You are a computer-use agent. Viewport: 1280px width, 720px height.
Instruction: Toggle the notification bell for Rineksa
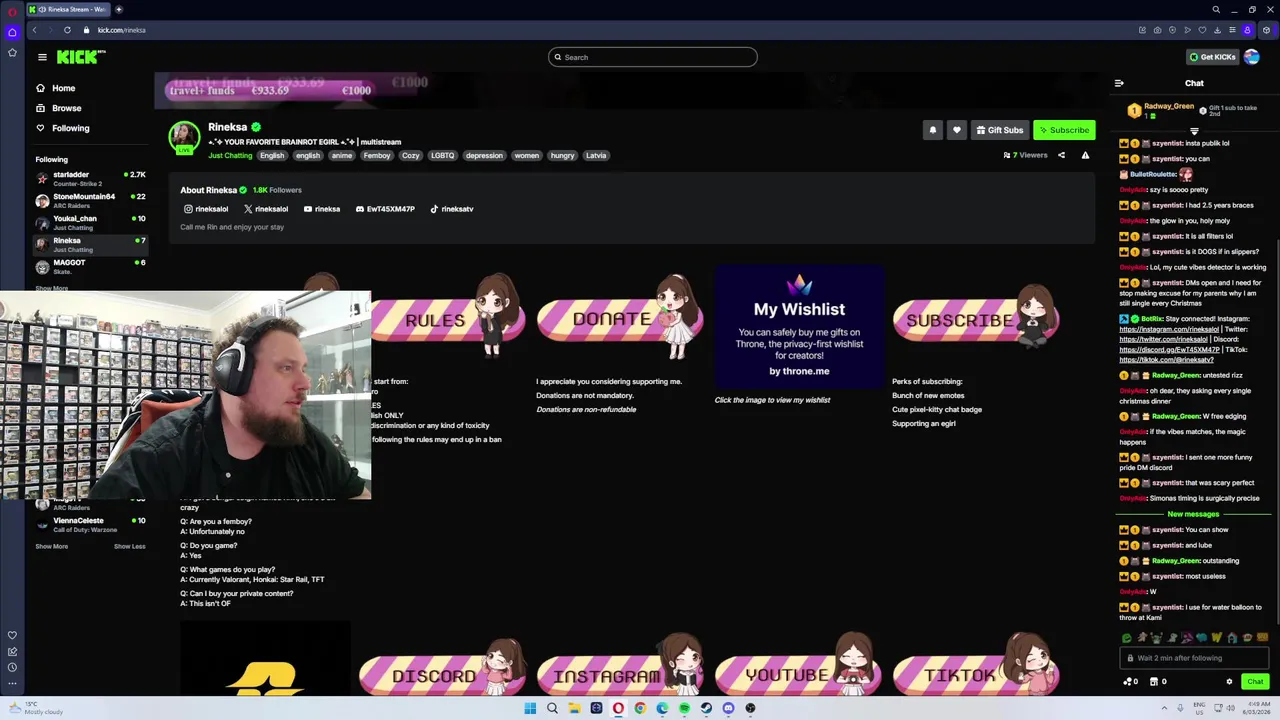pyautogui.click(x=932, y=130)
